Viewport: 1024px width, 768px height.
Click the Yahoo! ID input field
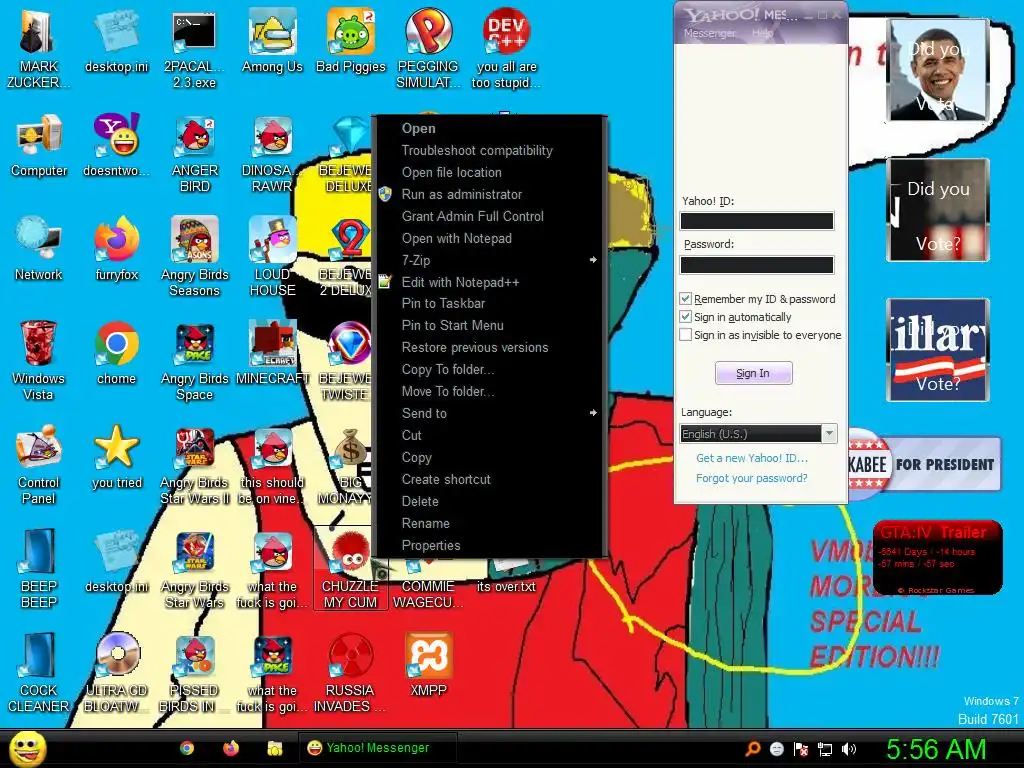point(757,221)
